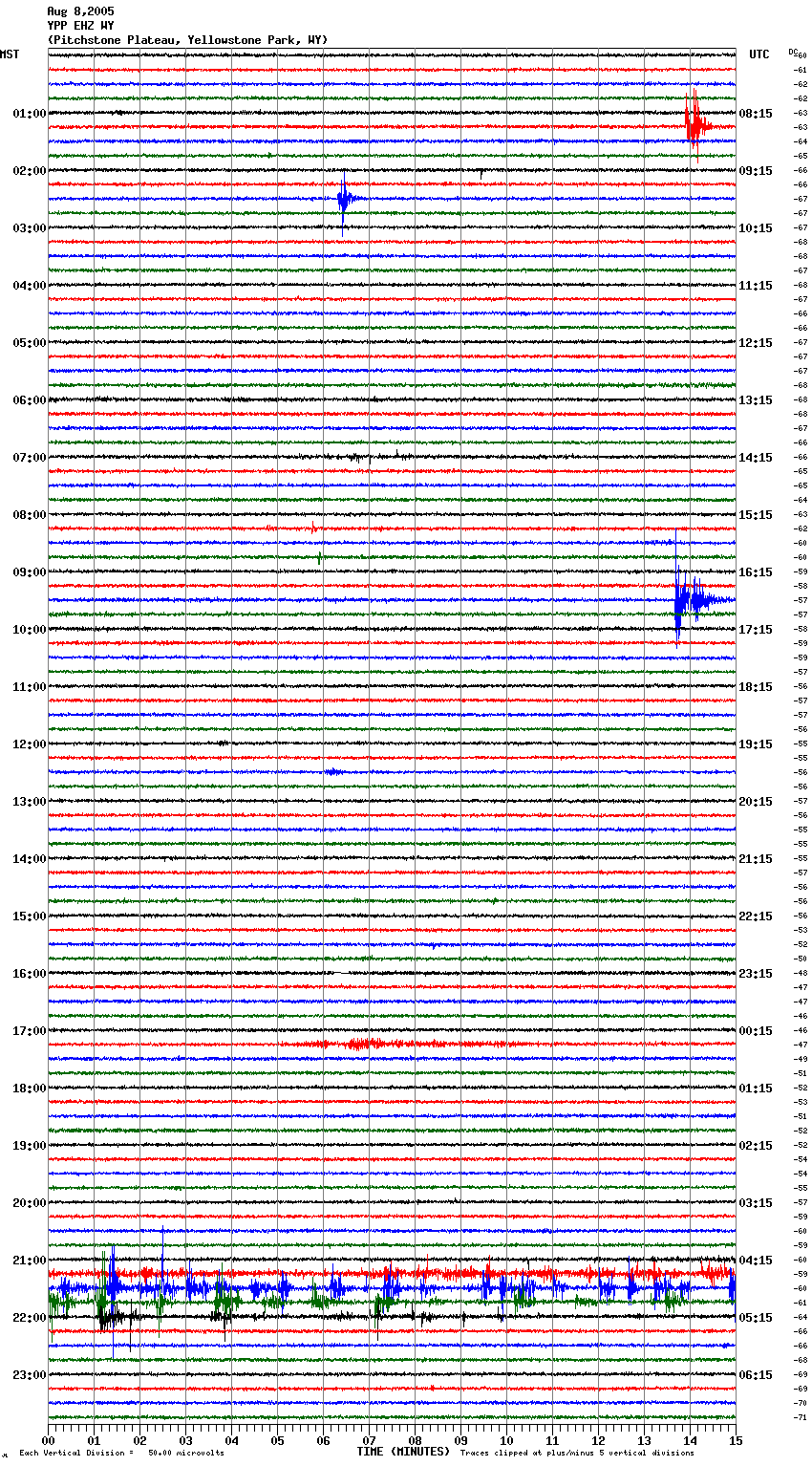812x1466 pixels.
Task: Click the 11:15 UTC time label
Action: click(756, 286)
